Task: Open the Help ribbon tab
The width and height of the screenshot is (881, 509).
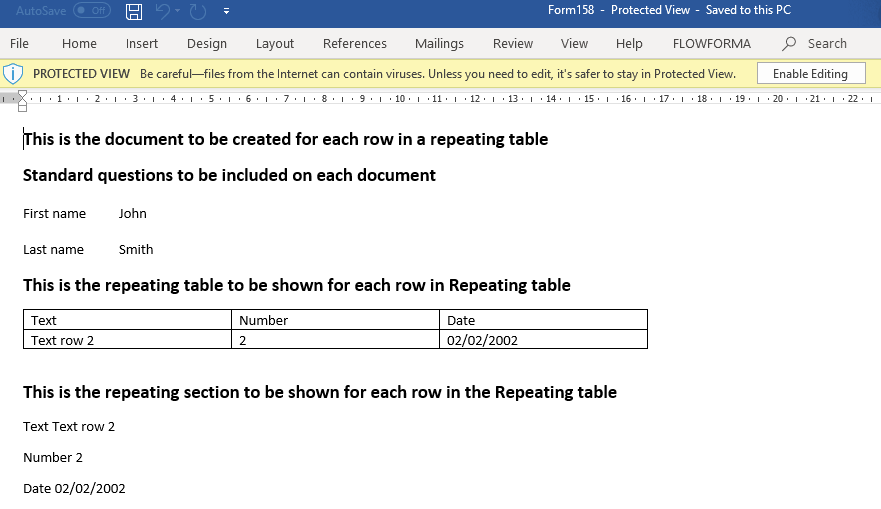Action: (x=629, y=43)
